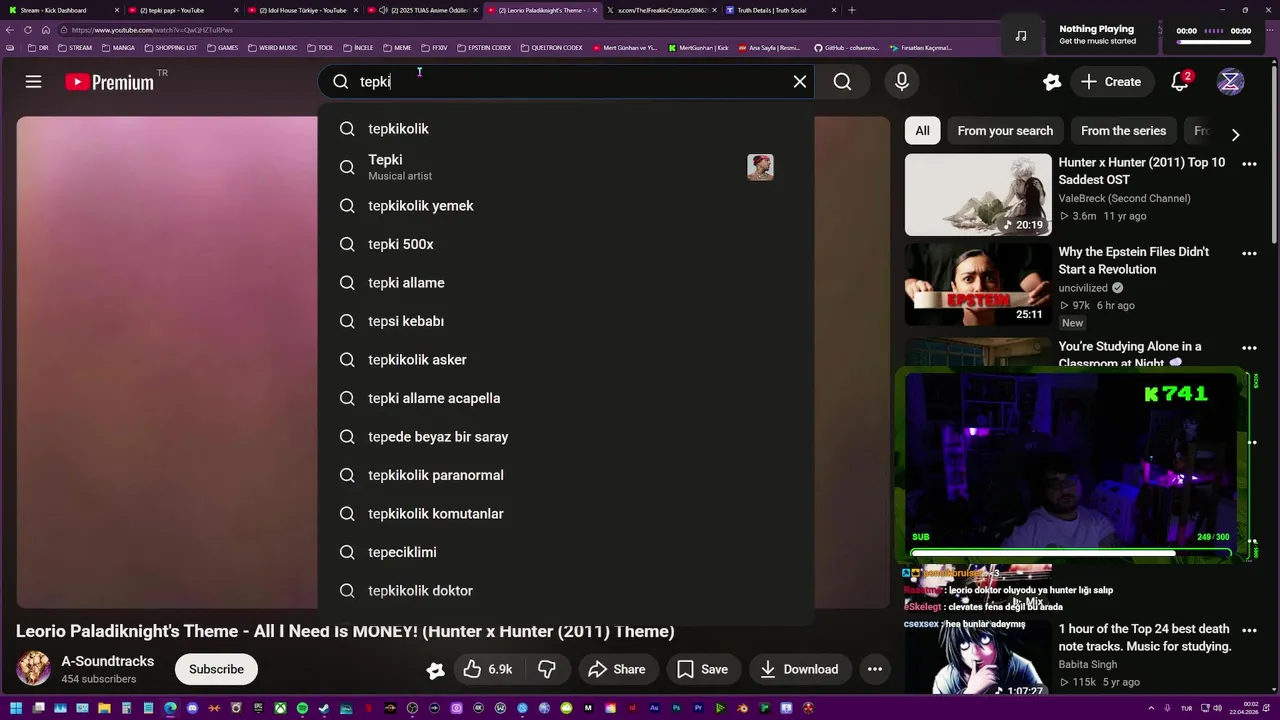Open Hunter x Hunter Saddest OST thumbnail
This screenshot has height=720, width=1280.
(978, 194)
